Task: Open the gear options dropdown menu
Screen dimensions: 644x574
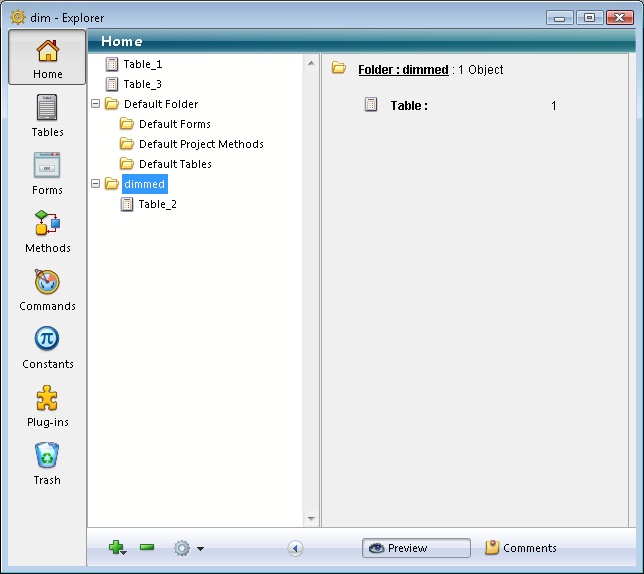Action: pyautogui.click(x=188, y=548)
